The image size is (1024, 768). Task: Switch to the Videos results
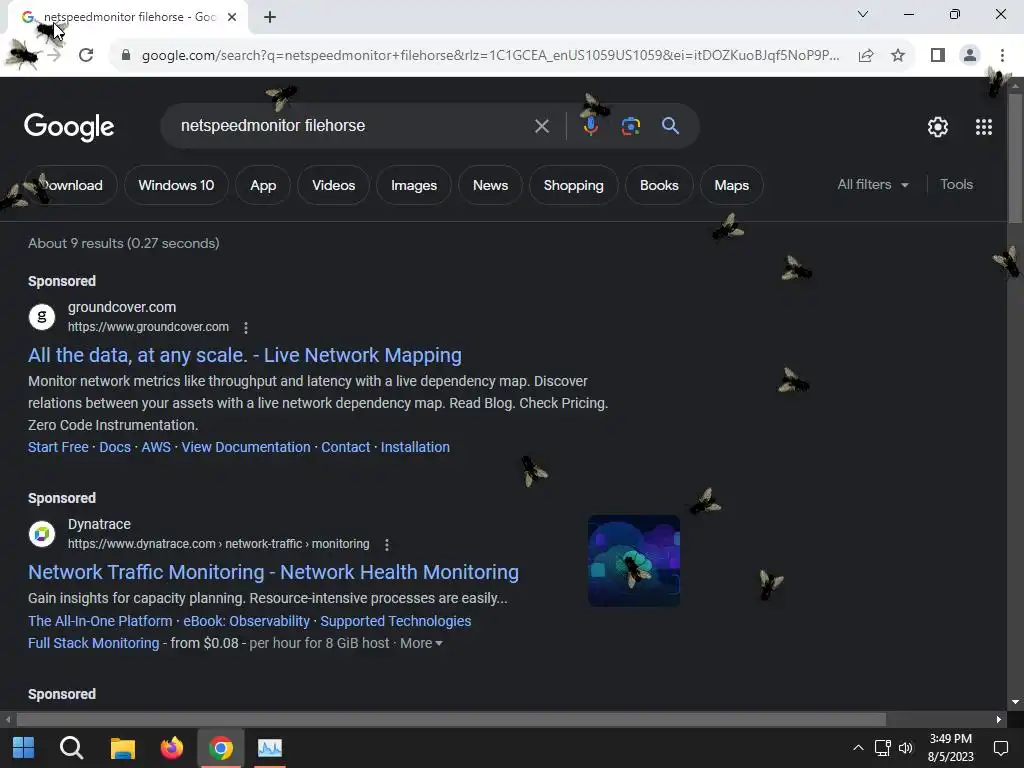click(333, 185)
